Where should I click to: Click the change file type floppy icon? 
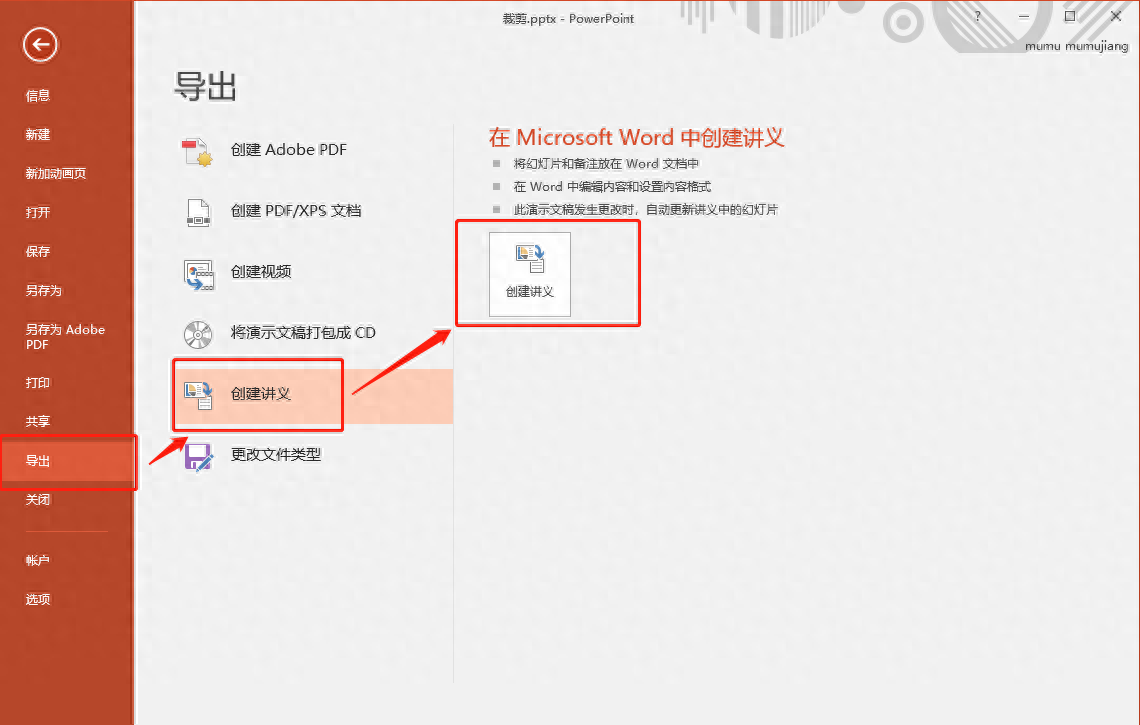198,457
